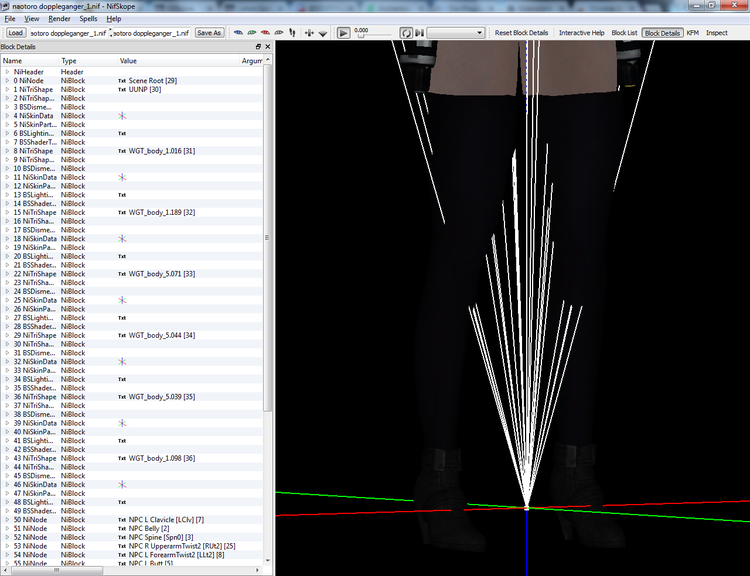Expand the 8 NiTriShape row
750x576 pixels.
tap(7, 151)
